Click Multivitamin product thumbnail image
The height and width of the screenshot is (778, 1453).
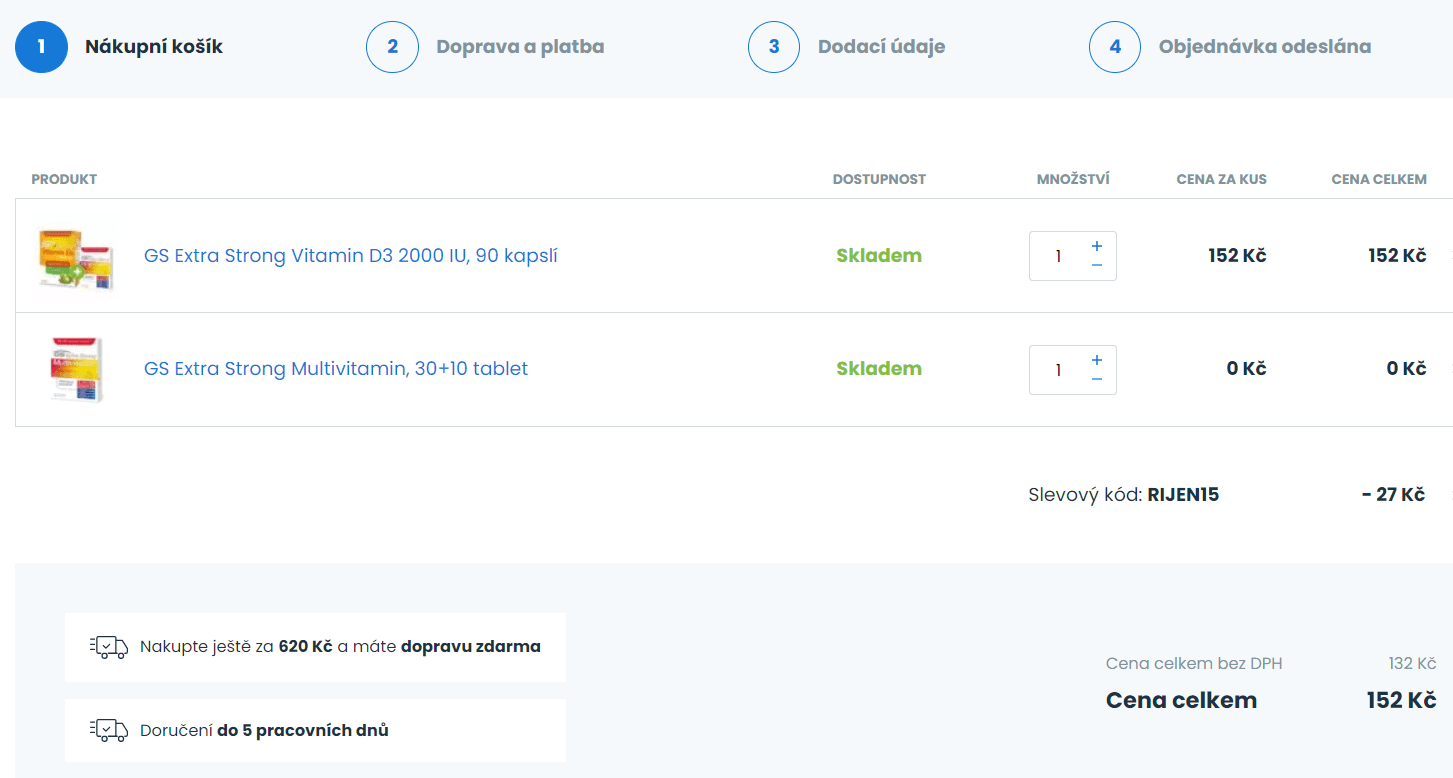pyautogui.click(x=77, y=370)
